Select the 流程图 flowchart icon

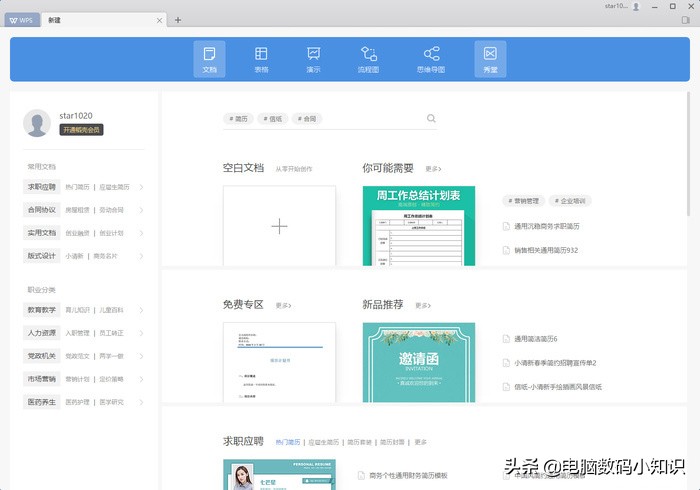click(x=368, y=59)
